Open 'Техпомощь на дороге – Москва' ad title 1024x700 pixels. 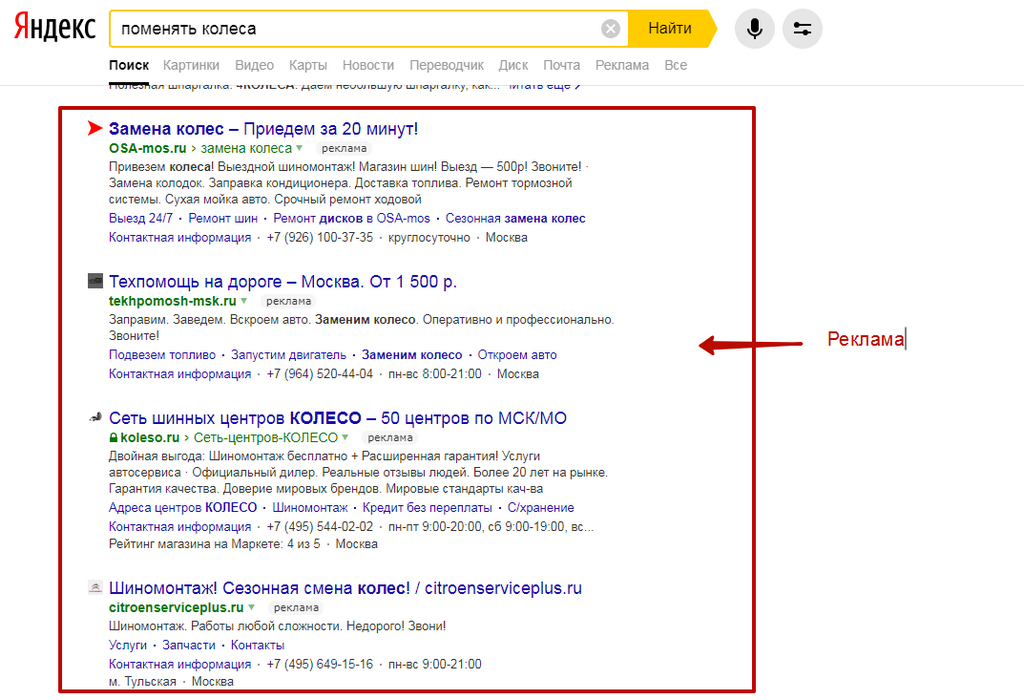point(283,281)
